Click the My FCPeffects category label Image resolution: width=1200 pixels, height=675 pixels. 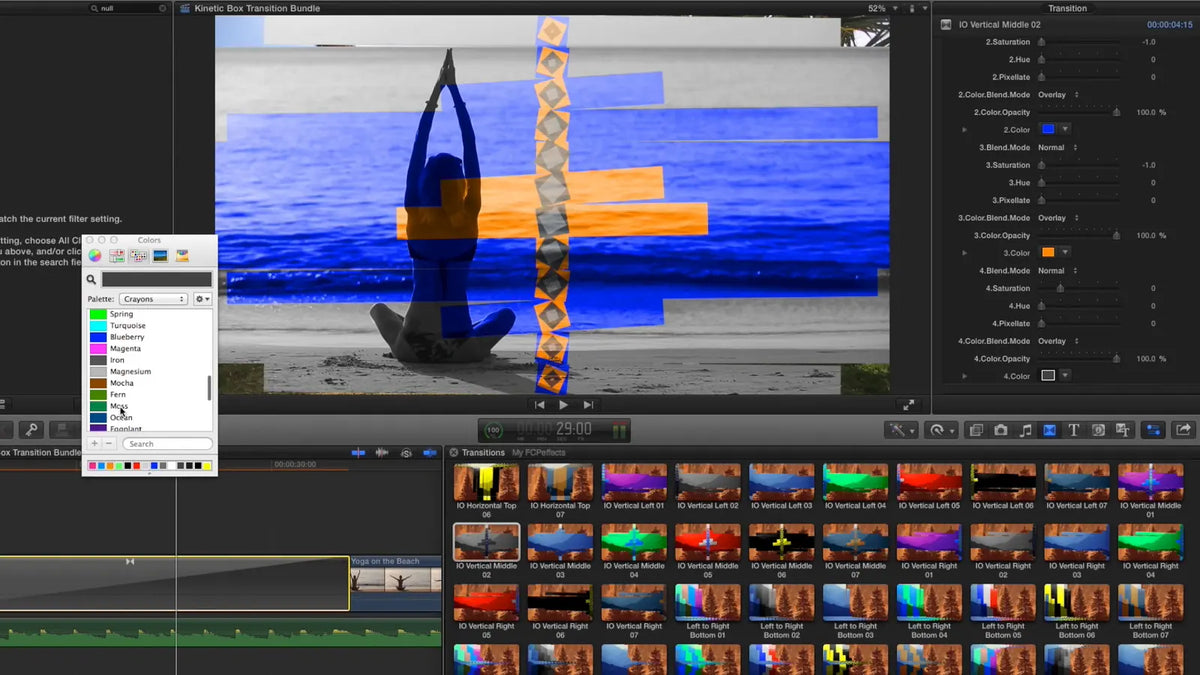[x=539, y=453]
